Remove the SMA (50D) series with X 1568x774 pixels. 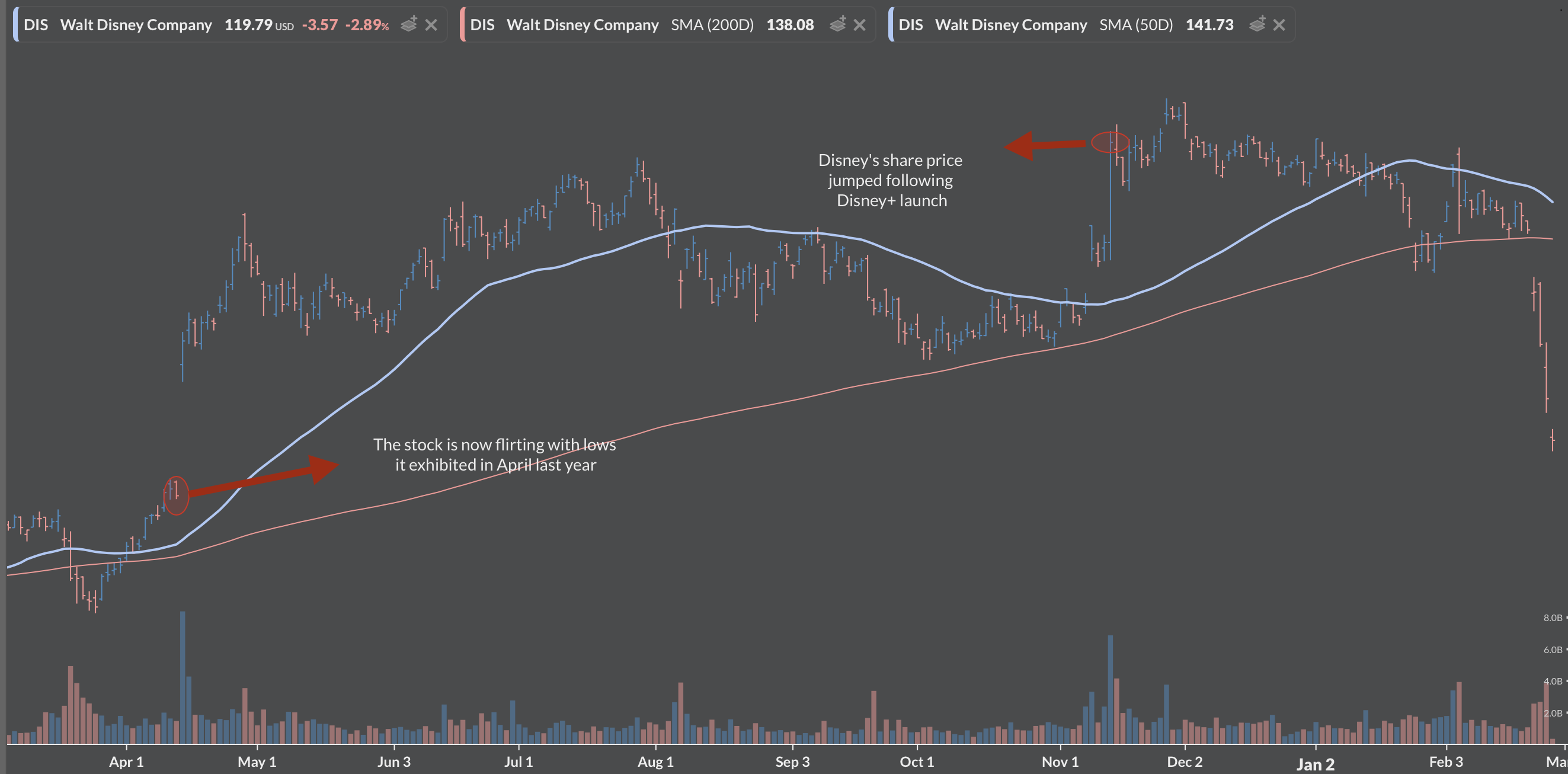coord(1279,25)
